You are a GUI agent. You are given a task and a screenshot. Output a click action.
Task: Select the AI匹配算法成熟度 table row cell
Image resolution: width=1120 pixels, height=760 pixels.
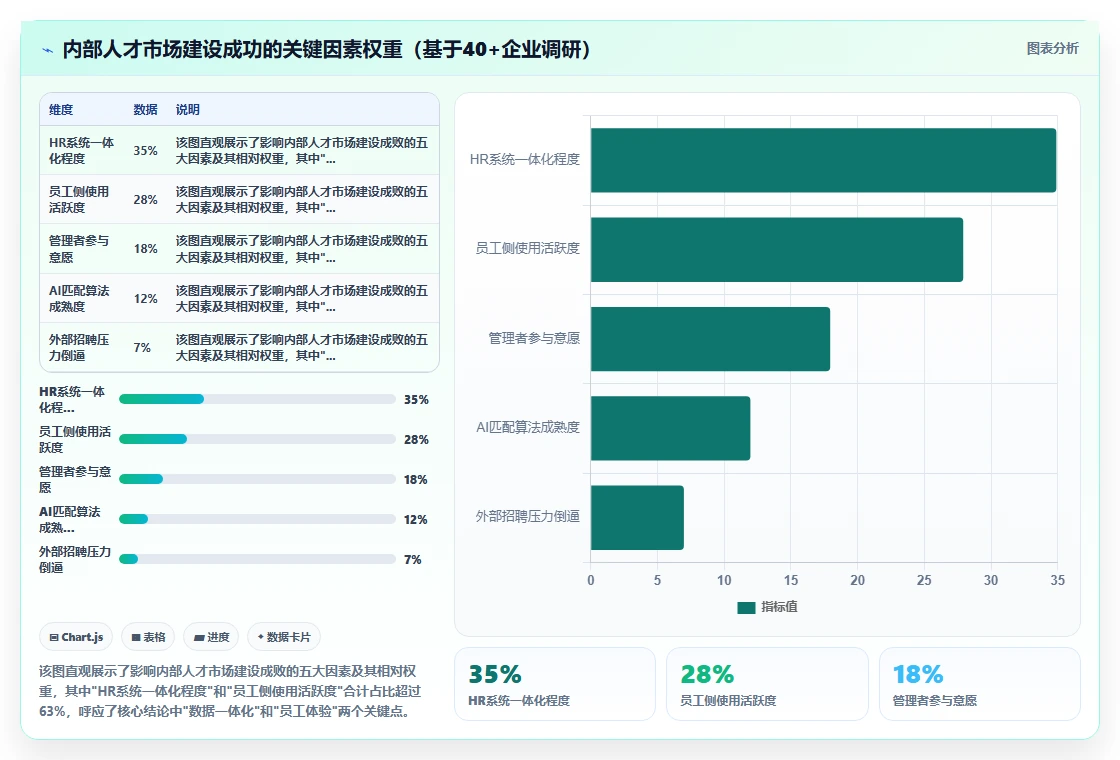tap(79, 299)
